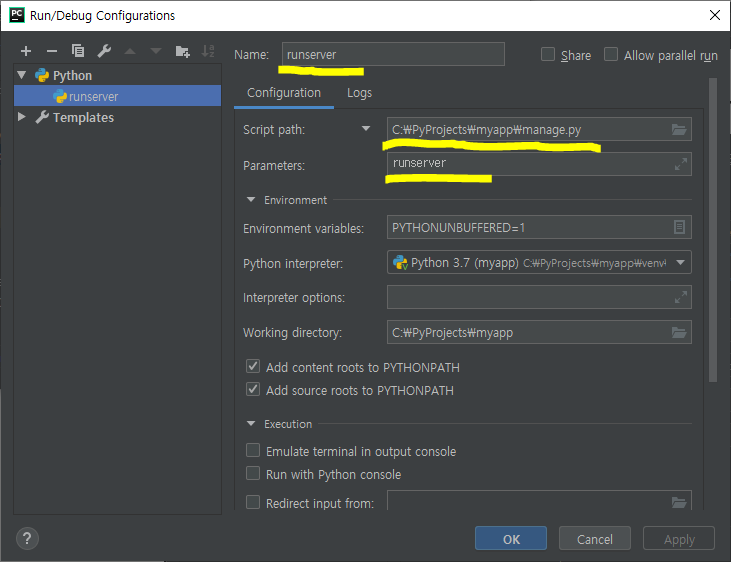Click the PyCharm logo in the title bar
Image resolution: width=731 pixels, height=562 pixels.
point(17,15)
